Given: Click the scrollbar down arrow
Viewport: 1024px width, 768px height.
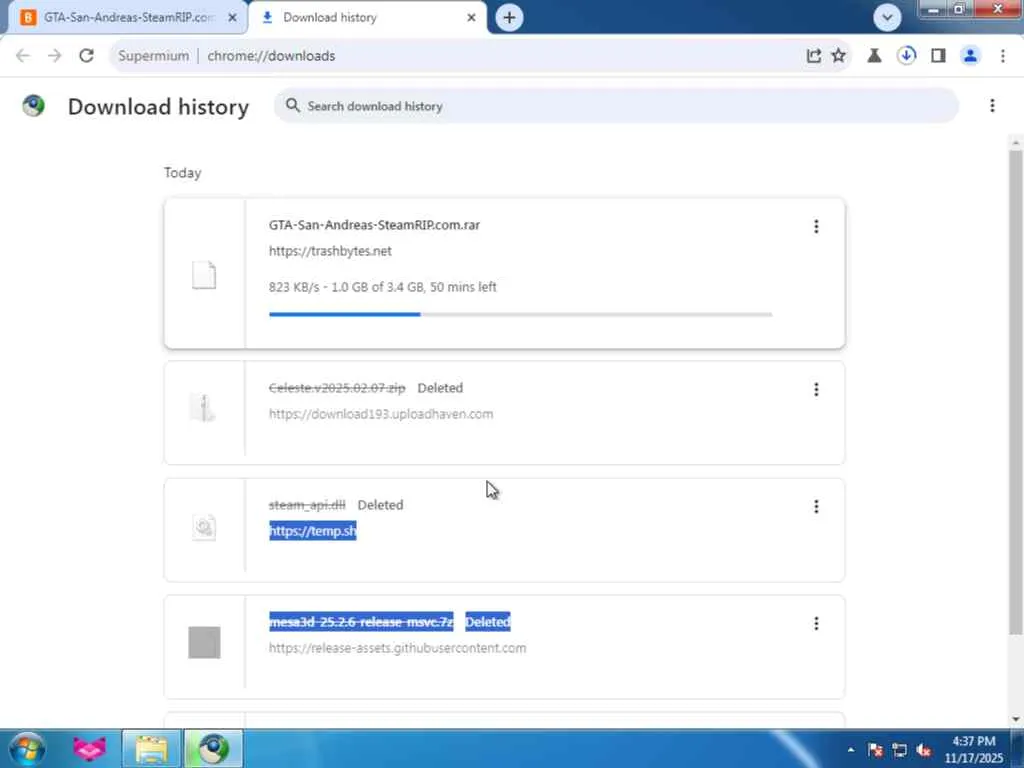Looking at the screenshot, I should pyautogui.click(x=1016, y=719).
